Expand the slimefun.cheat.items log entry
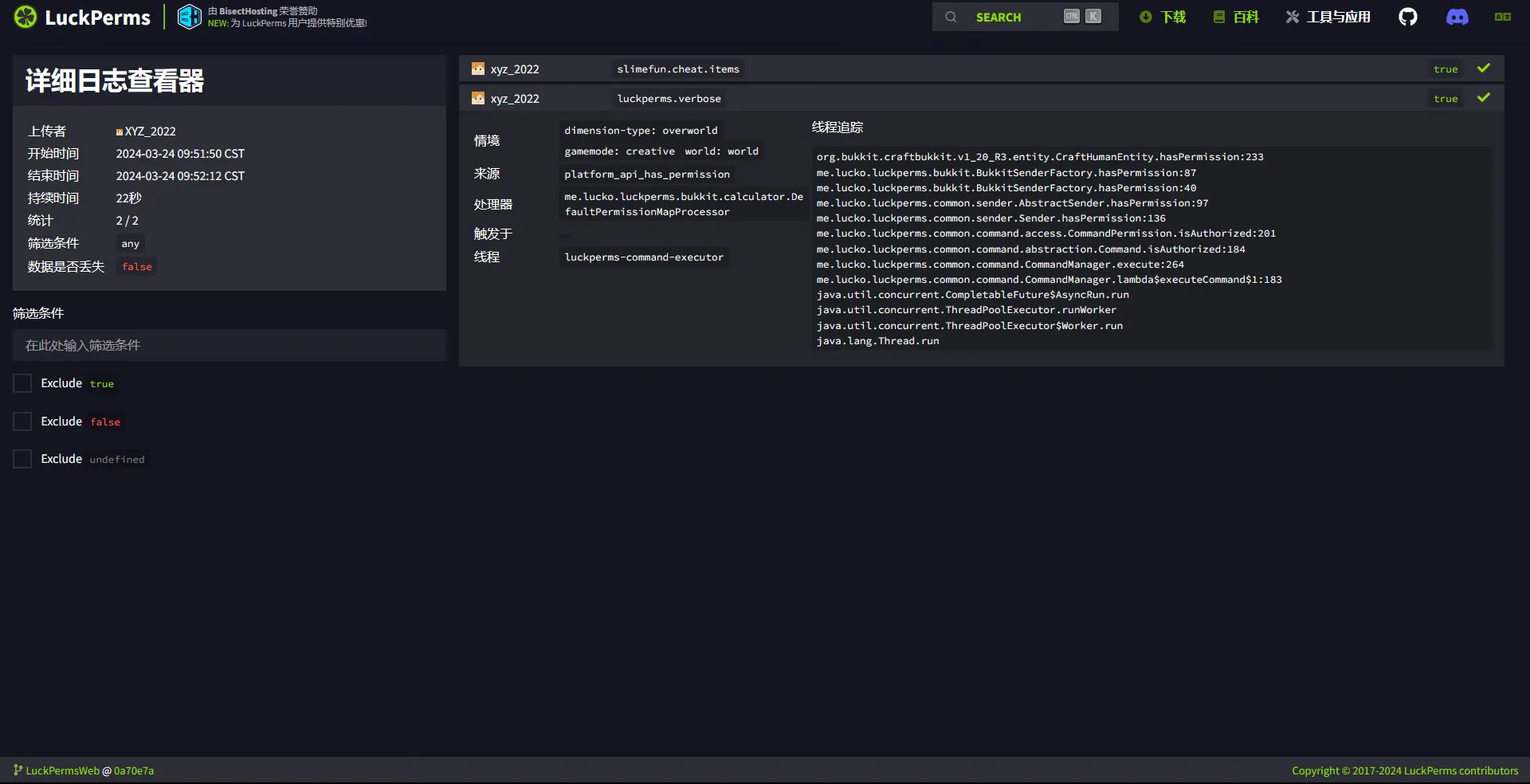Image resolution: width=1530 pixels, height=784 pixels. 678,69
